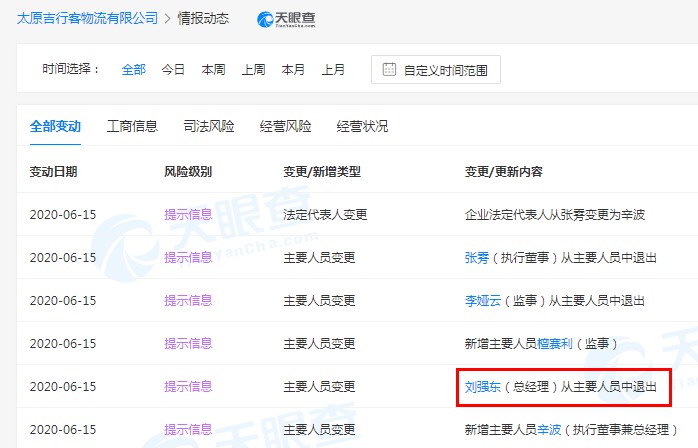Viewport: 698px width, 448px height.
Task: Click the 风险级别 column header
Action: [188, 171]
